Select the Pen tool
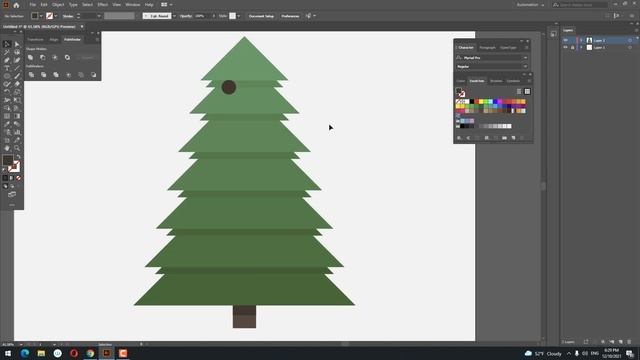640x360 pixels. coord(7,60)
